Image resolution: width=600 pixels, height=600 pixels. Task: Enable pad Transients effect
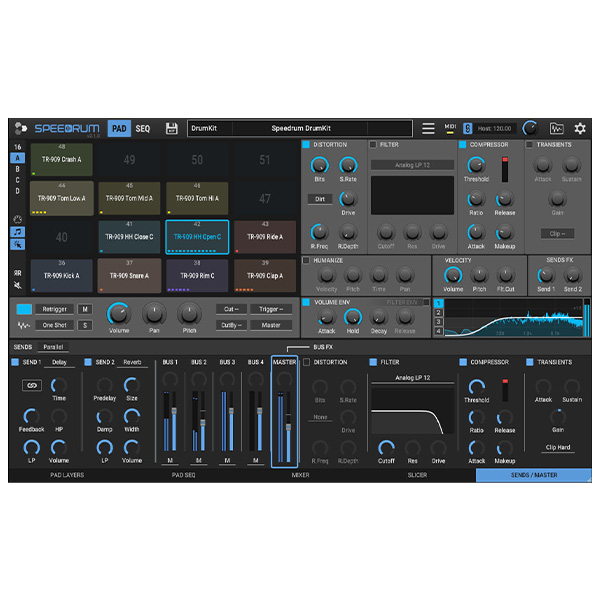(x=529, y=145)
